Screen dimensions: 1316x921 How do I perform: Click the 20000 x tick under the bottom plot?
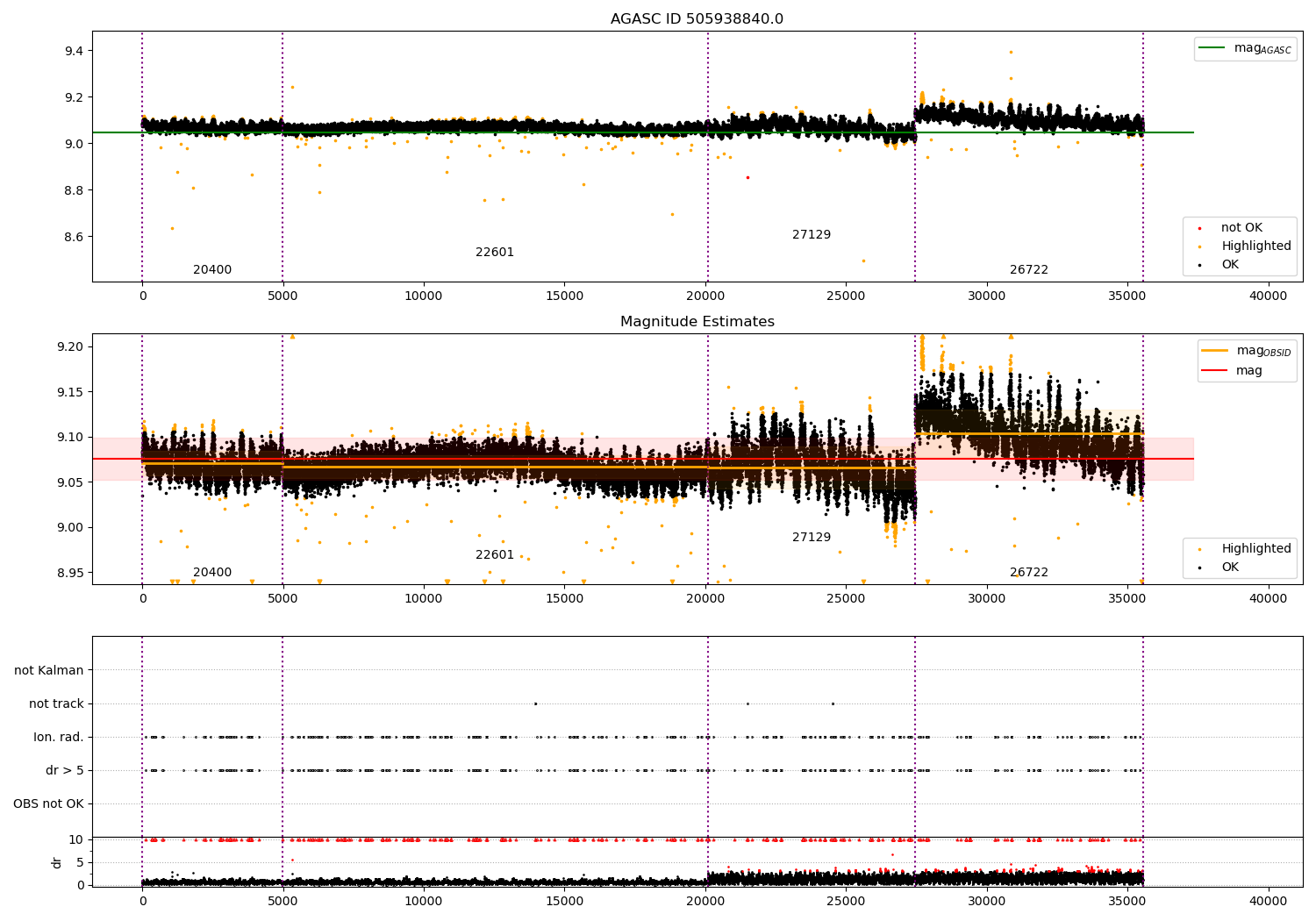(x=705, y=902)
